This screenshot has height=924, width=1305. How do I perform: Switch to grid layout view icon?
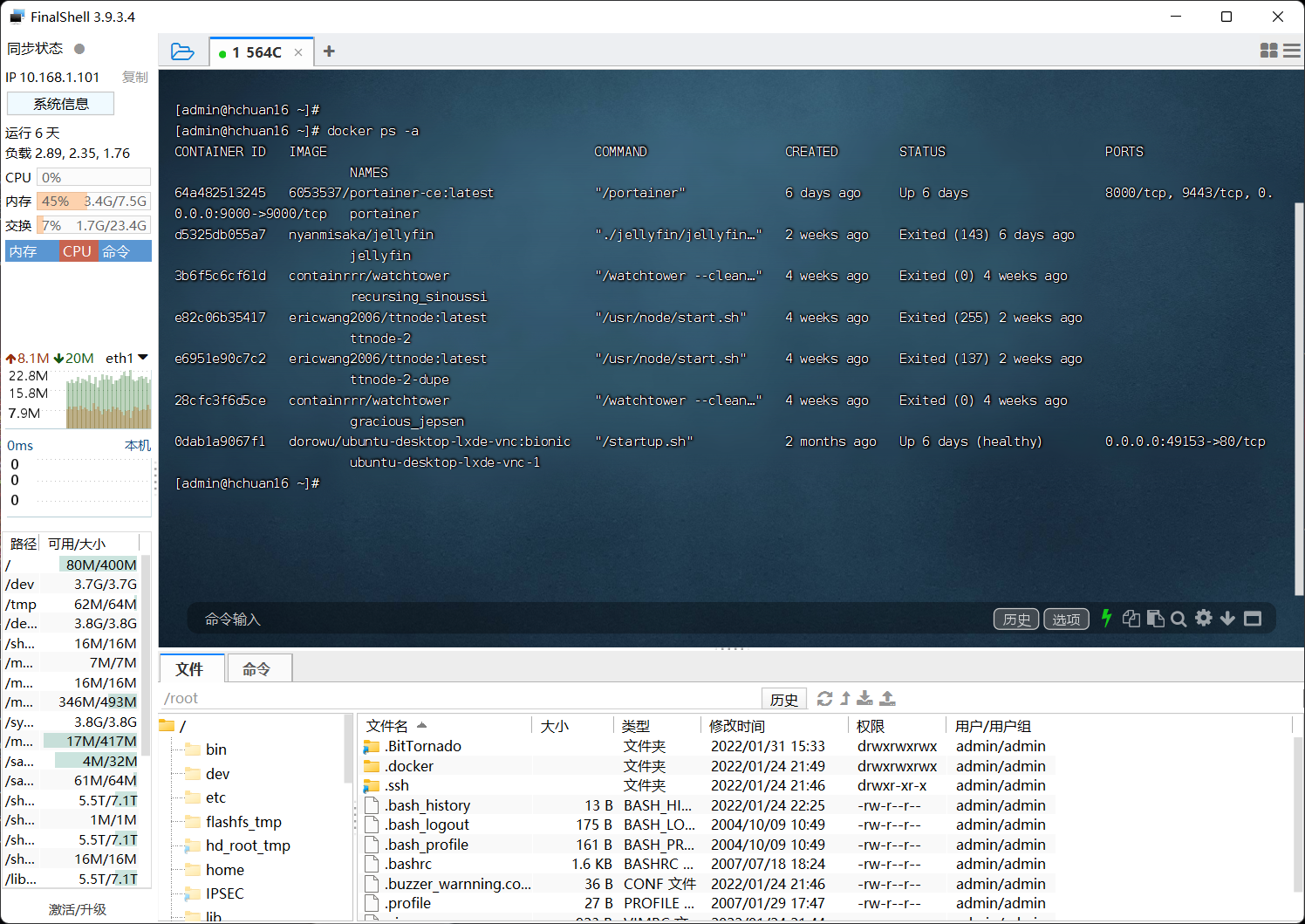(1269, 51)
